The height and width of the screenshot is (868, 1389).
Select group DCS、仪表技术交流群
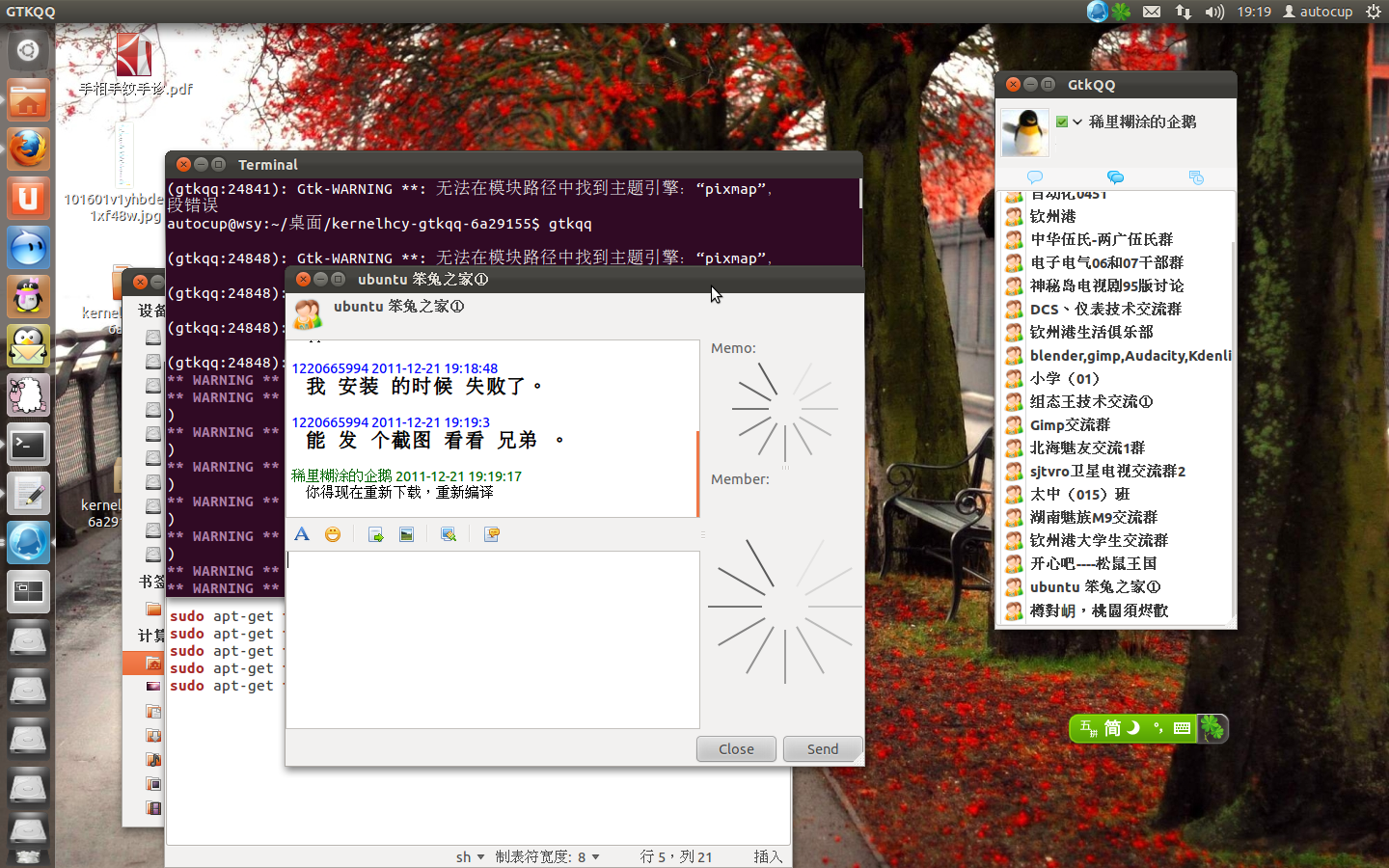click(1117, 309)
